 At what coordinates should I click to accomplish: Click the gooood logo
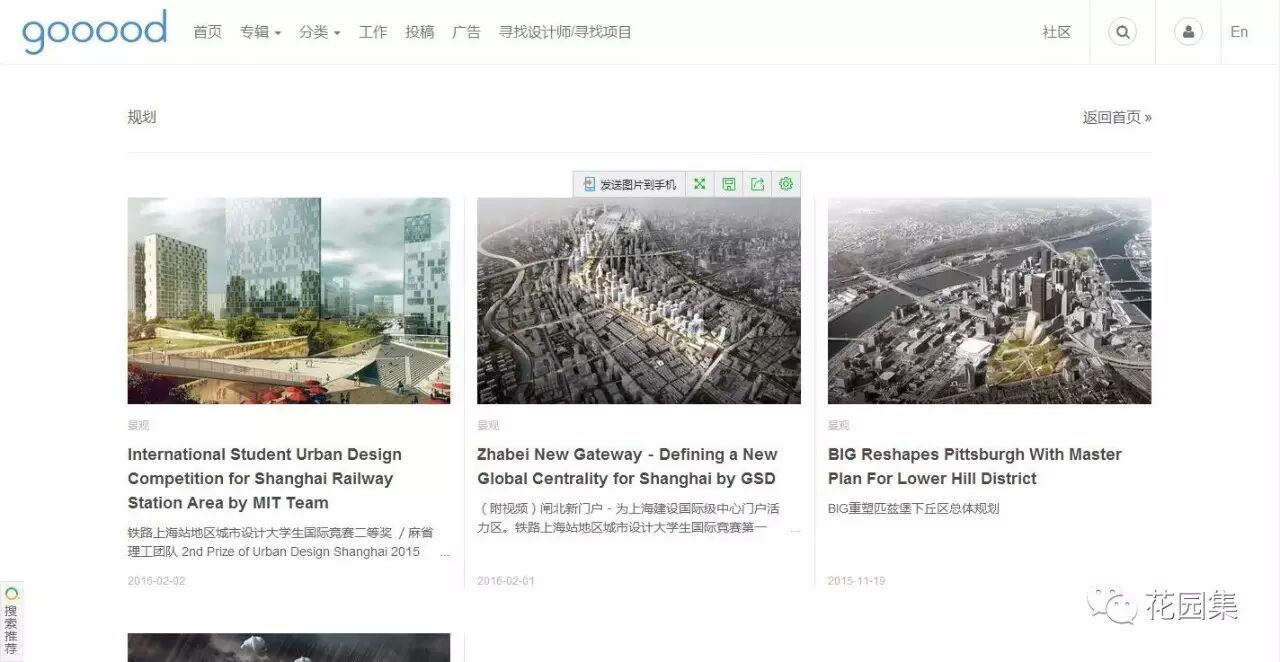pyautogui.click(x=94, y=31)
